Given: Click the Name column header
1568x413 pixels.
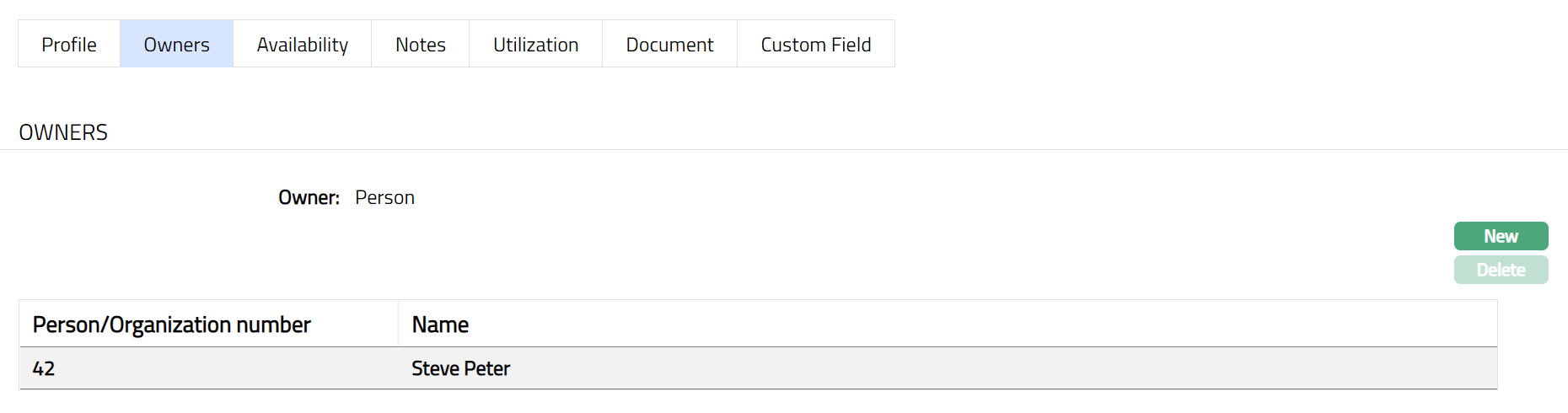Looking at the screenshot, I should pos(440,324).
